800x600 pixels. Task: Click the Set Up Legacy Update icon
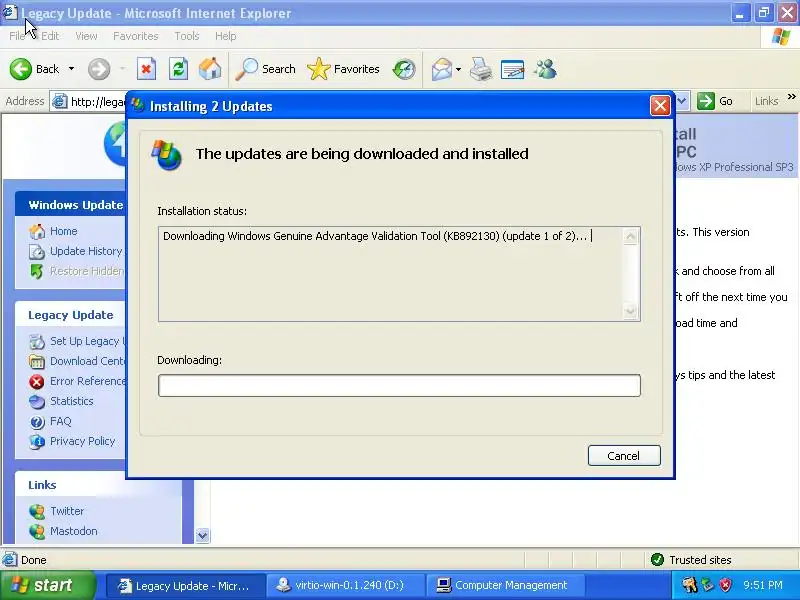(37, 341)
